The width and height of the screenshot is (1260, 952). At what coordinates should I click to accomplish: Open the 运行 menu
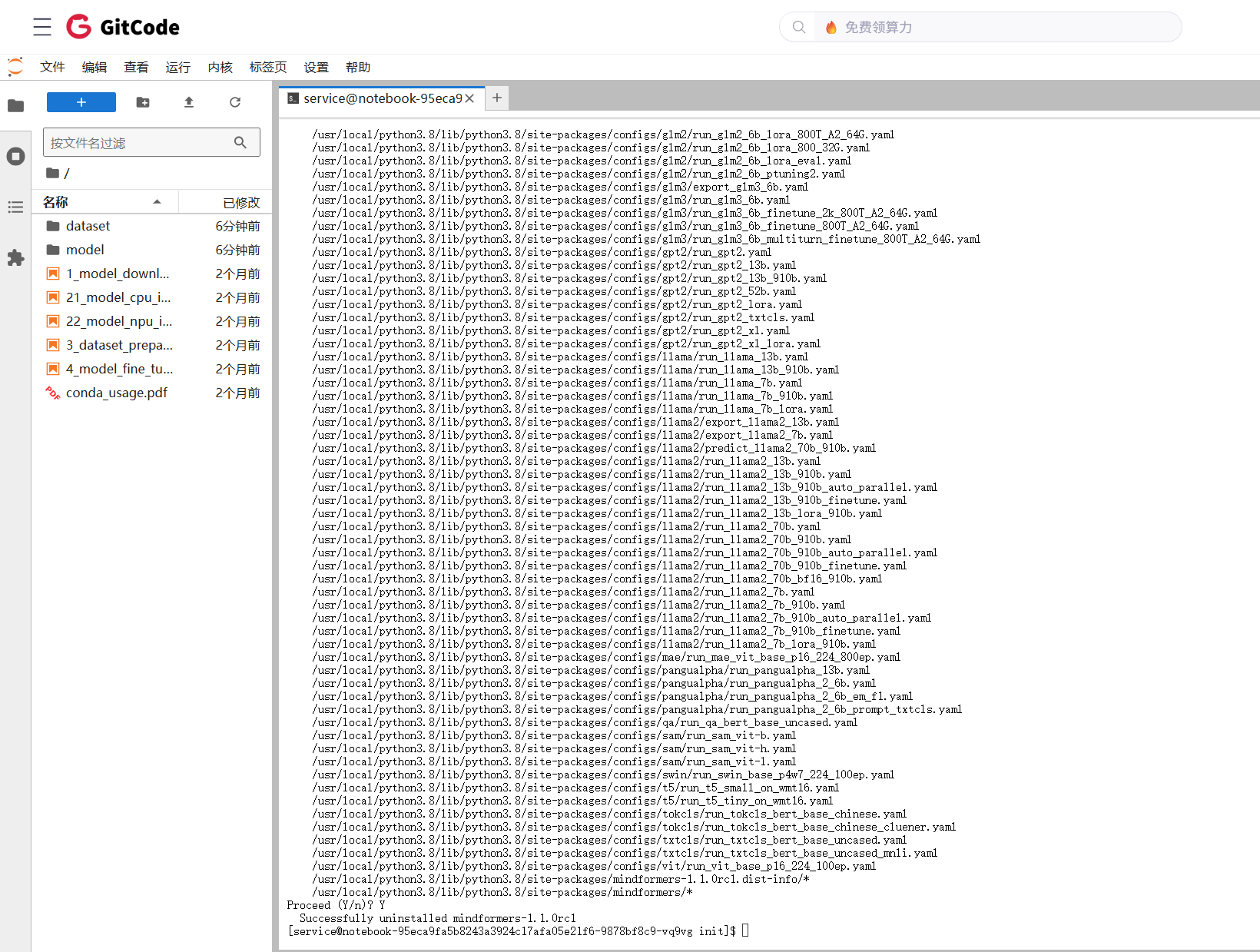177,67
